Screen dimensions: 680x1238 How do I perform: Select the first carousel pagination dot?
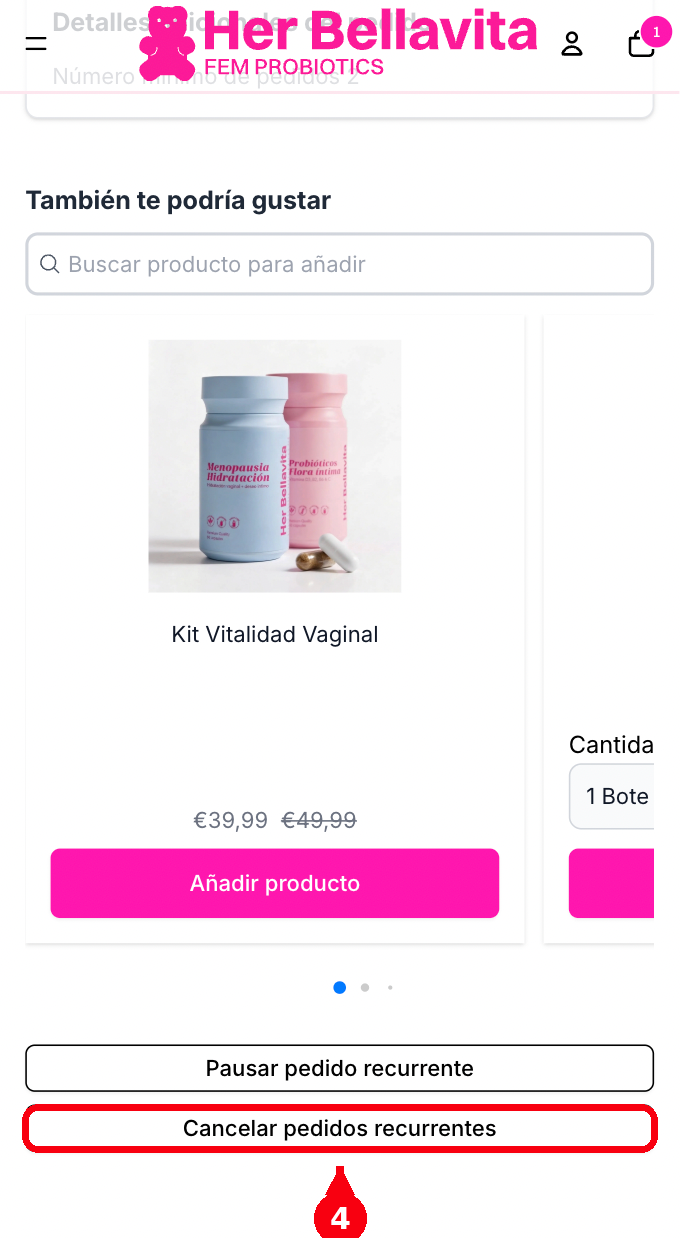click(340, 987)
